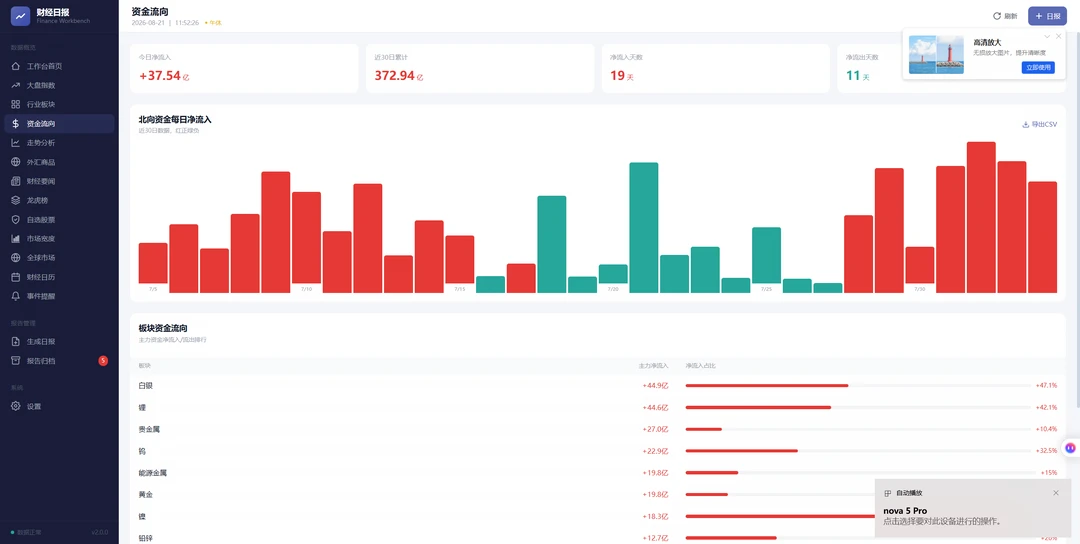This screenshot has height=544, width=1080.
Task: Dismiss the 自动播放 nova 5 Pro notification
Action: [x=1056, y=493]
